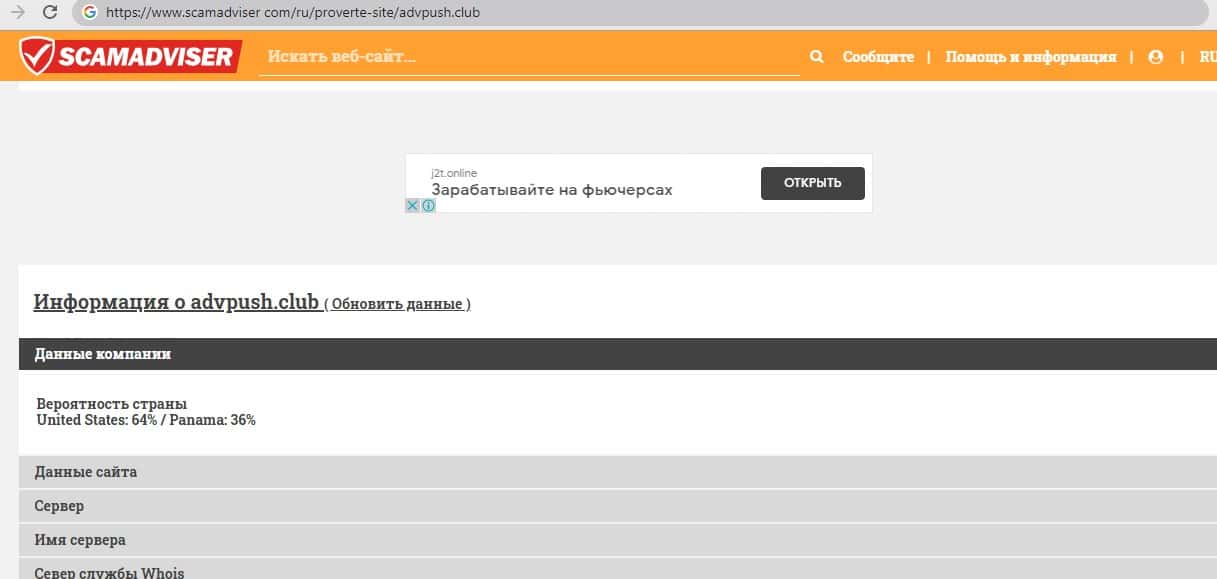Screen dimensions: 1217x579
Task: Focus the website search field
Action: (x=529, y=57)
